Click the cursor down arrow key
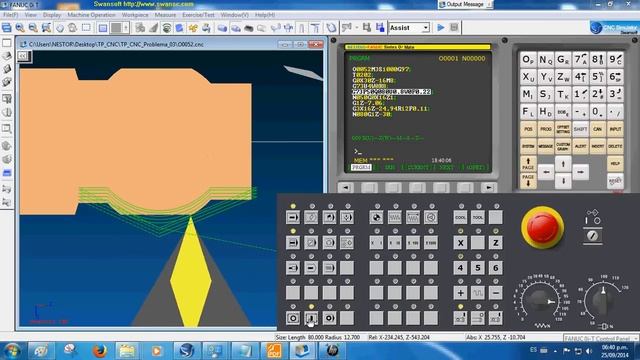Viewport: 640px width, 360px height. [x=563, y=181]
